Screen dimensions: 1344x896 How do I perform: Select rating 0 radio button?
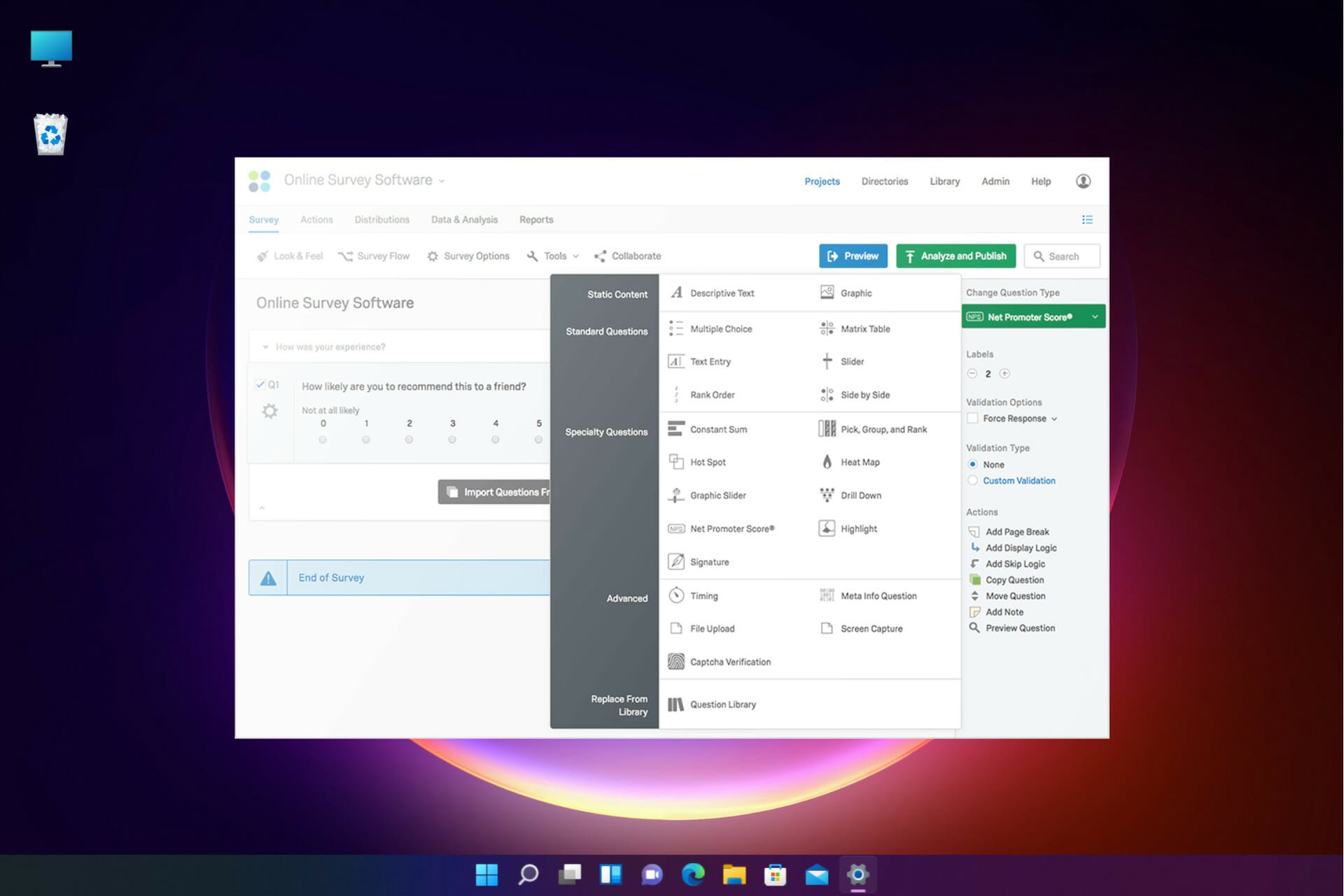pyautogui.click(x=323, y=440)
